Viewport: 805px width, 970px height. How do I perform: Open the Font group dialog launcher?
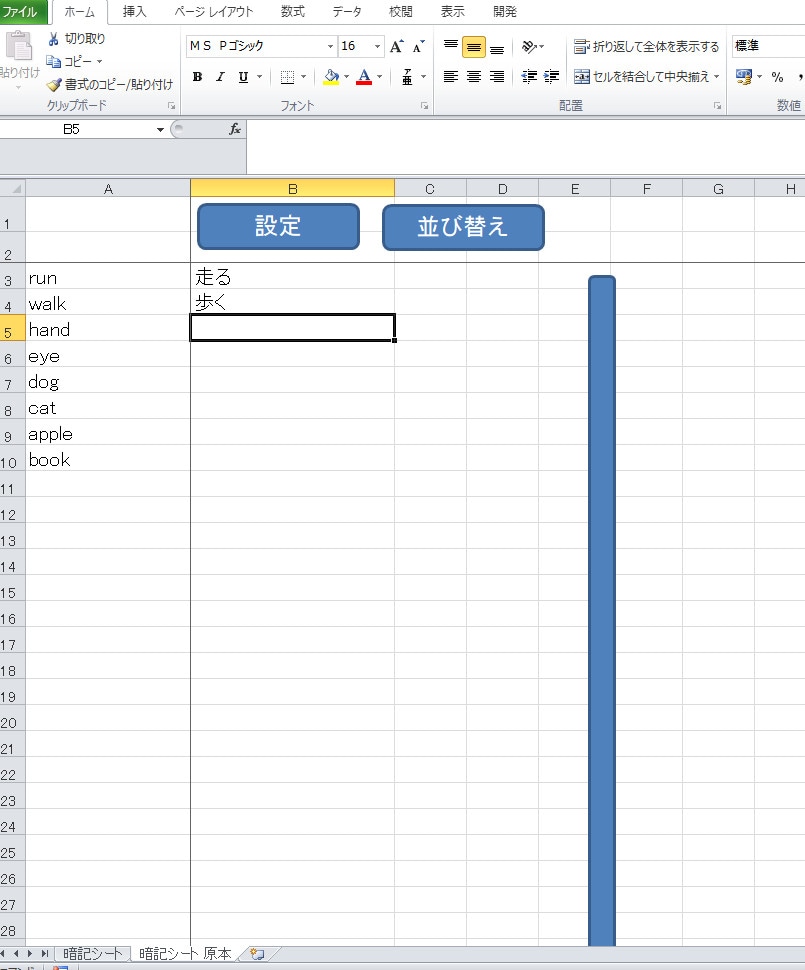[x=424, y=106]
